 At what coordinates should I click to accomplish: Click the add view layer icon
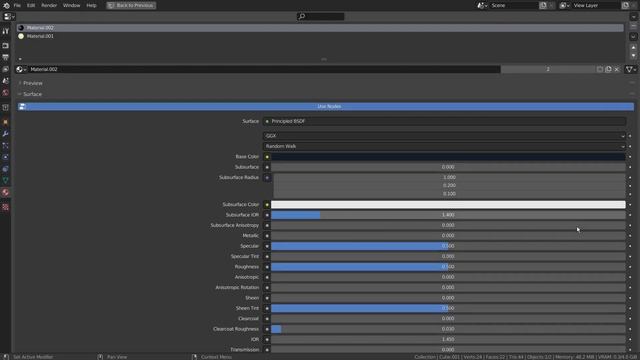click(625, 5)
